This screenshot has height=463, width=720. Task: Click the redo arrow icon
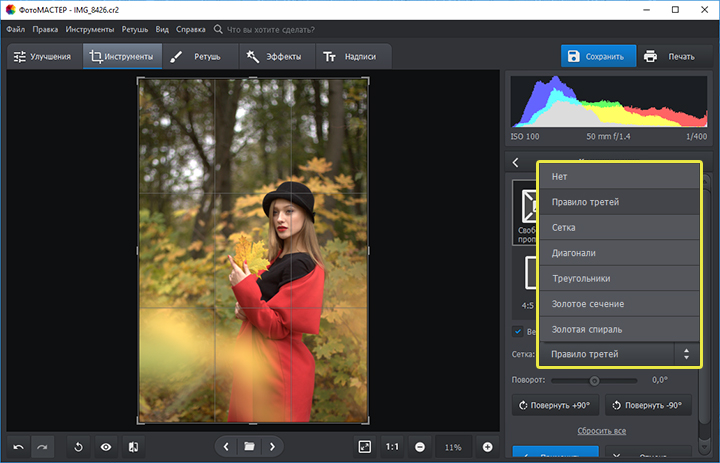(x=41, y=446)
